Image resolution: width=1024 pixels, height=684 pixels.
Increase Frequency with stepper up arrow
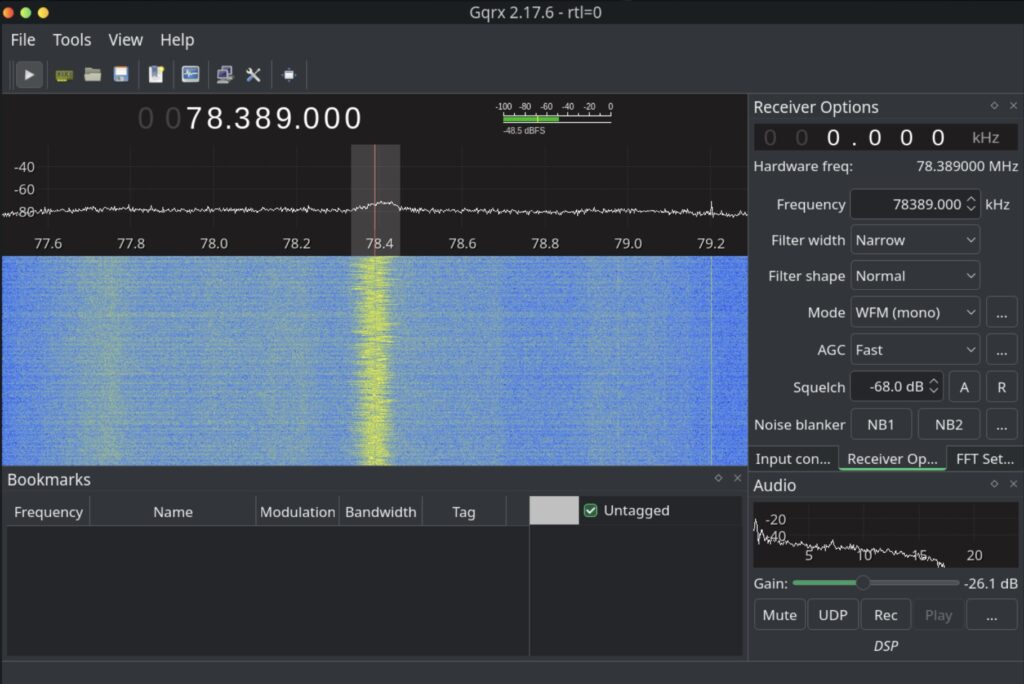(971, 199)
